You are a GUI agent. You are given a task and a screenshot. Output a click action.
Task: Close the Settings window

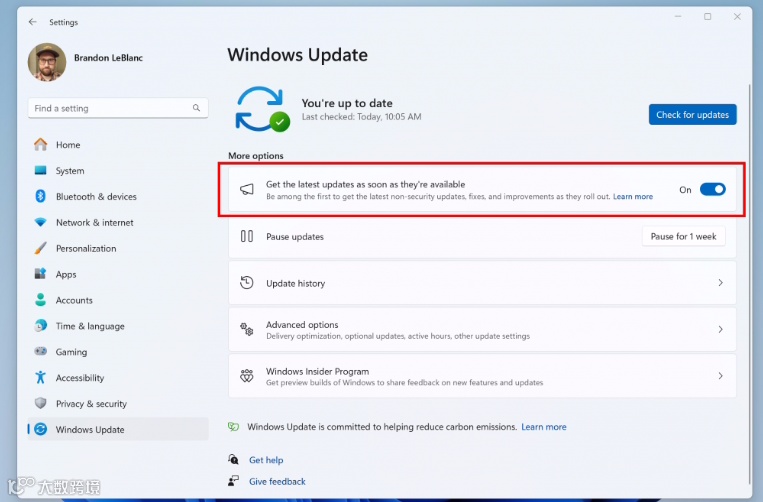point(737,17)
